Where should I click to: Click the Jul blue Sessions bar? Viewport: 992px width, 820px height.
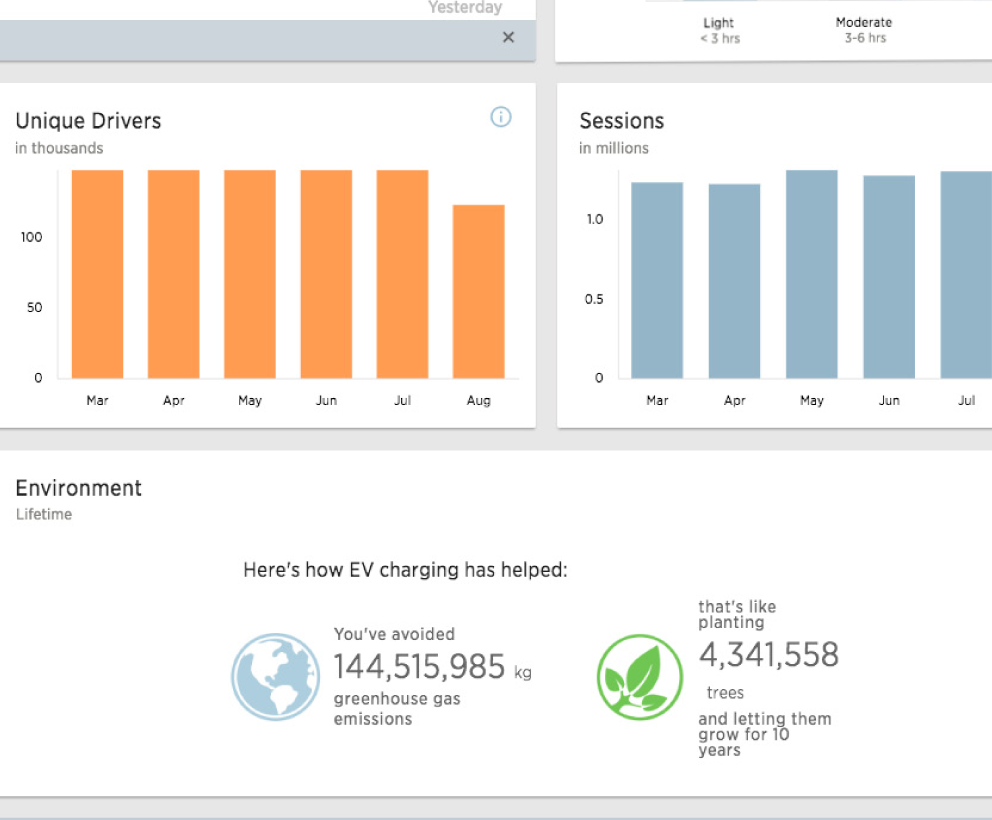click(x=965, y=276)
